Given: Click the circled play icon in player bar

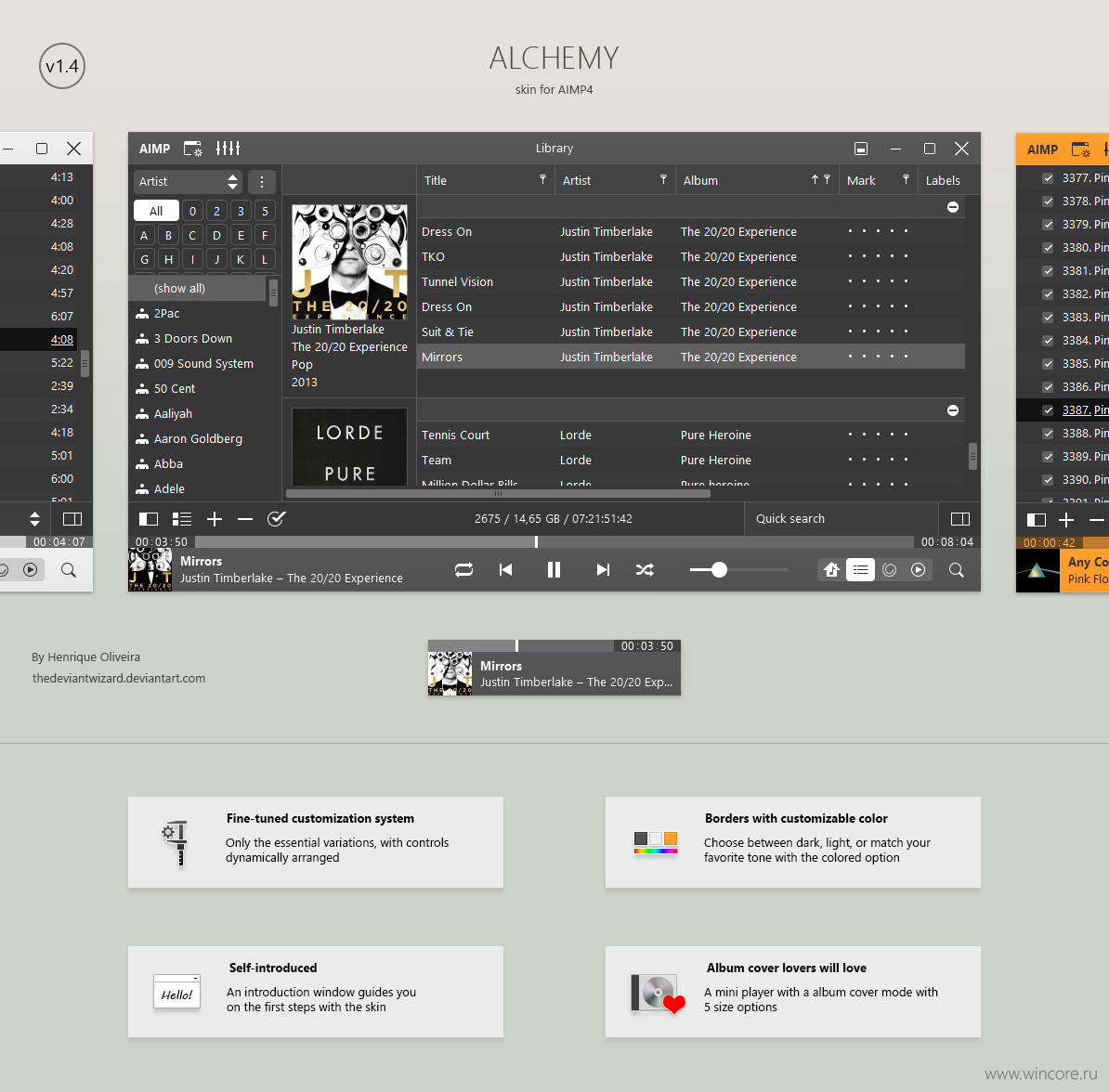Looking at the screenshot, I should coord(918,570).
